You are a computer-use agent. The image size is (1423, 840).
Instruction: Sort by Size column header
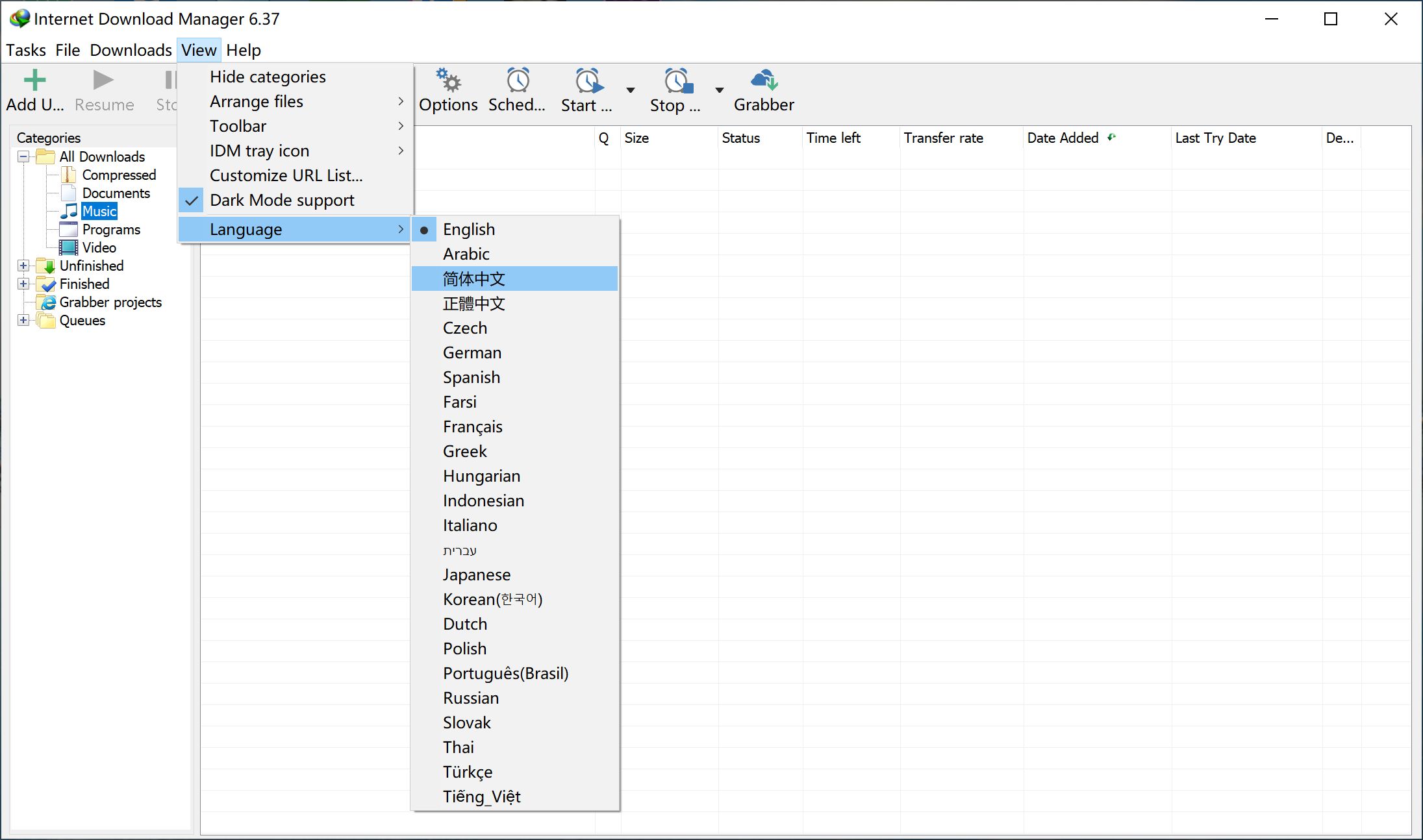[x=669, y=138]
